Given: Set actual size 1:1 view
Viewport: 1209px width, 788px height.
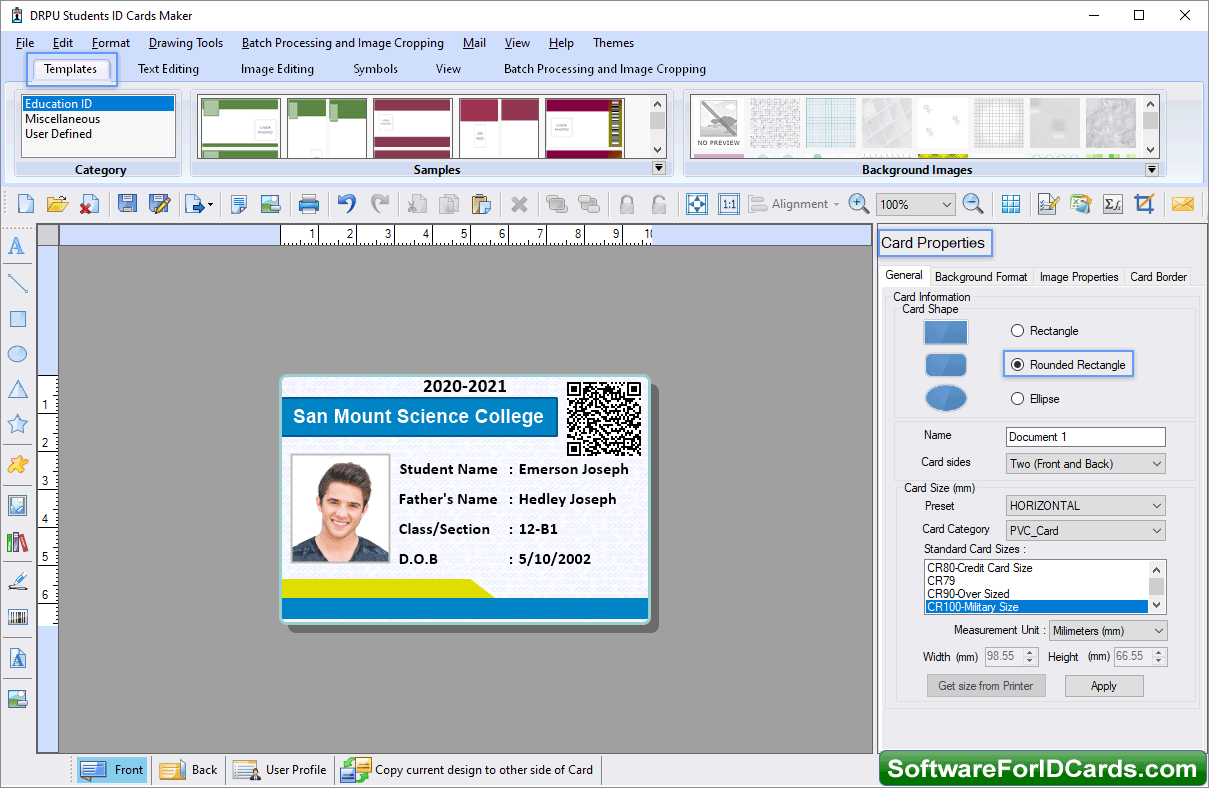Looking at the screenshot, I should (x=729, y=204).
